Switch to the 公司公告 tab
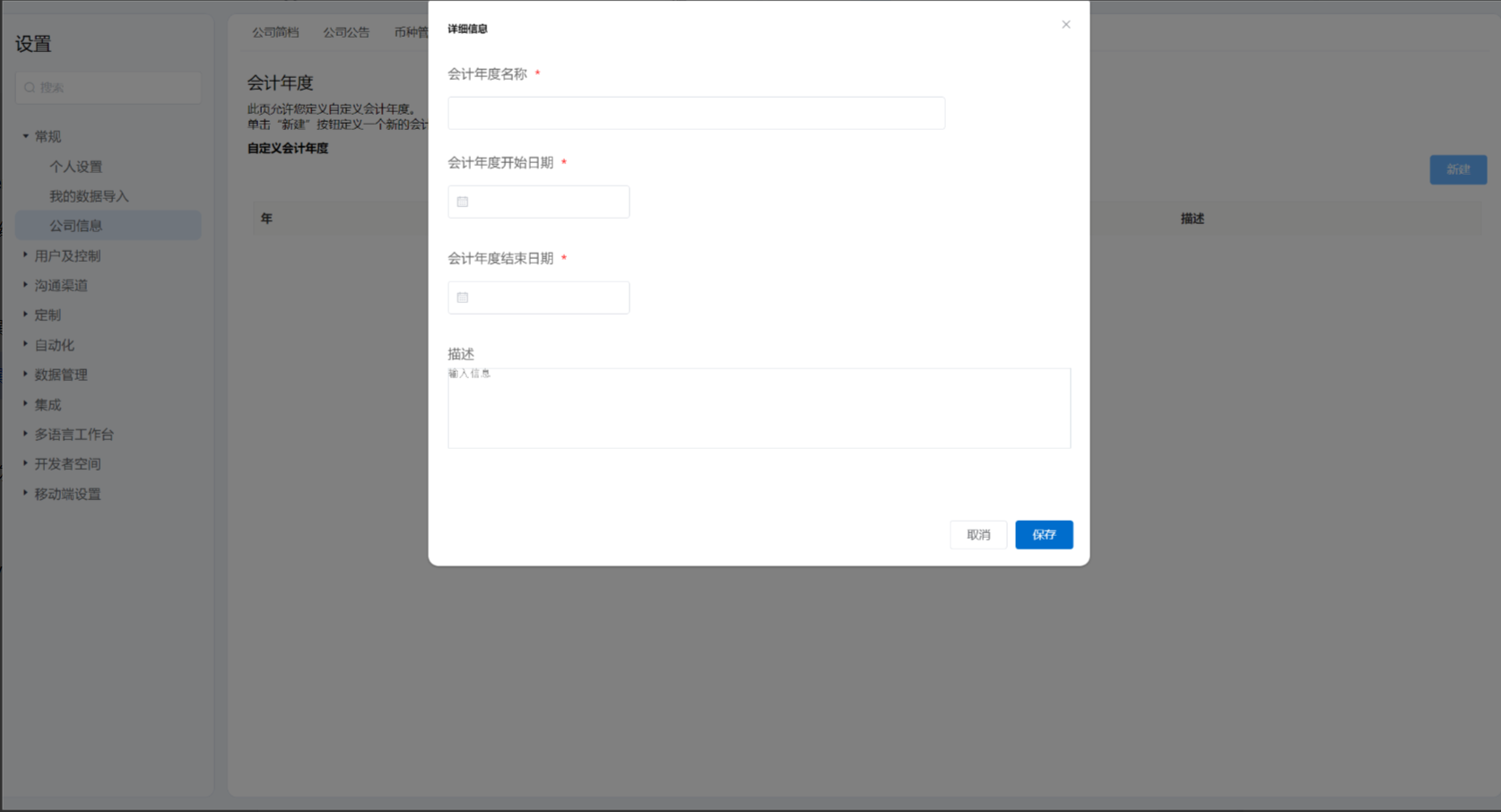Image resolution: width=1501 pixels, height=812 pixels. tap(346, 32)
